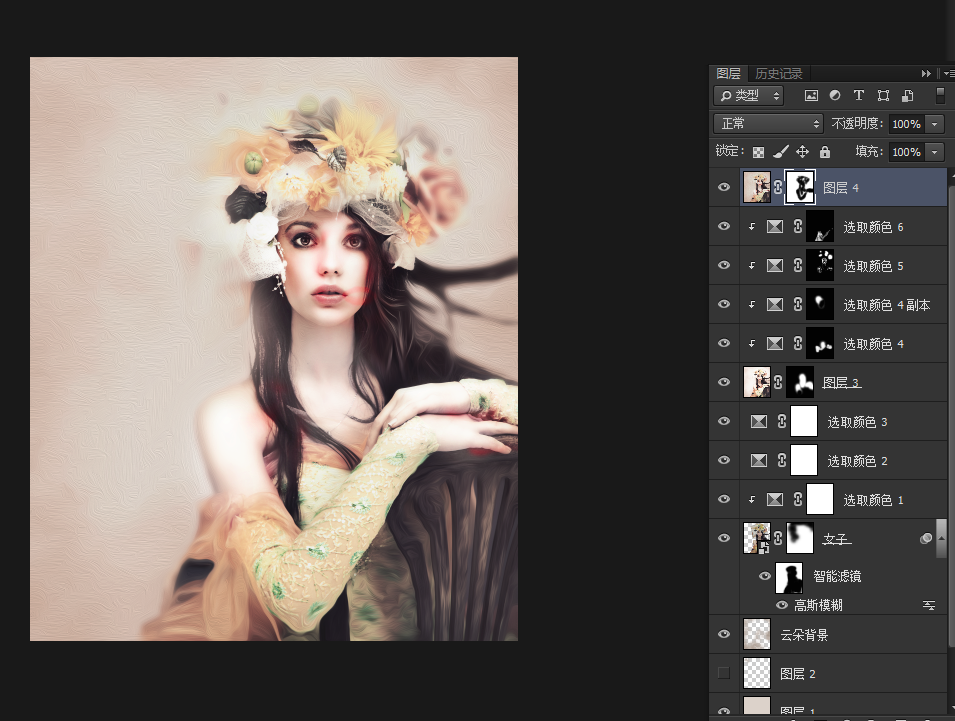
Task: Open the layers panel flyout menu
Action: 946,74
